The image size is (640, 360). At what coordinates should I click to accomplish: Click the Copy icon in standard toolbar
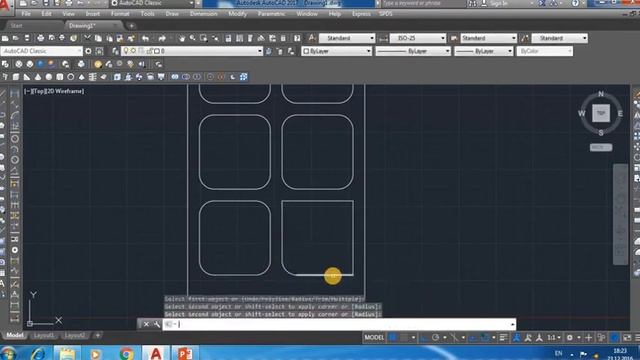(x=98, y=38)
